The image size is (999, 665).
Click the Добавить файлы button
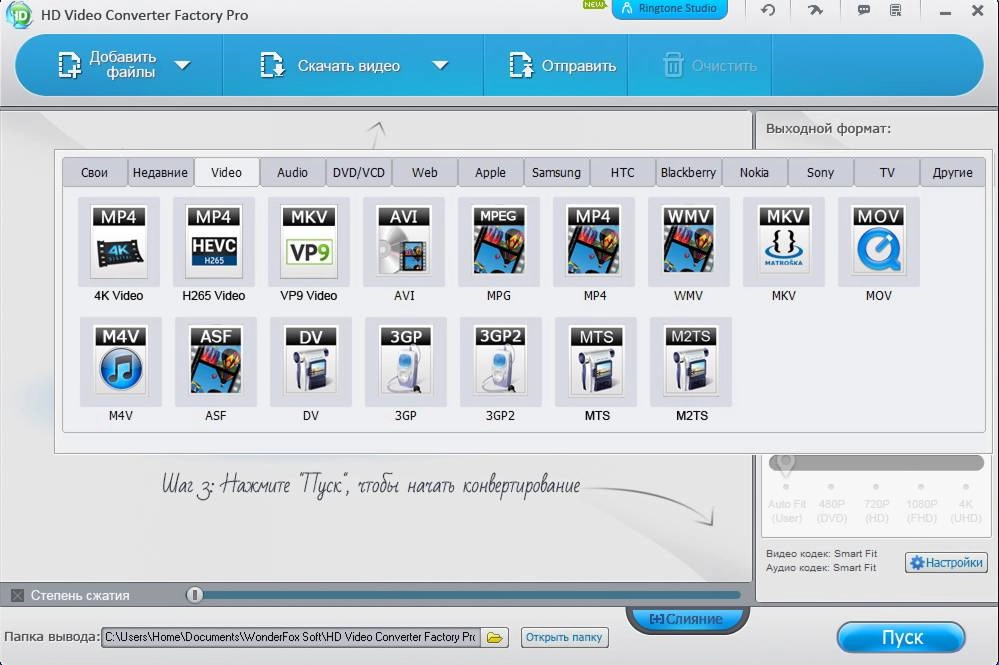pos(107,65)
